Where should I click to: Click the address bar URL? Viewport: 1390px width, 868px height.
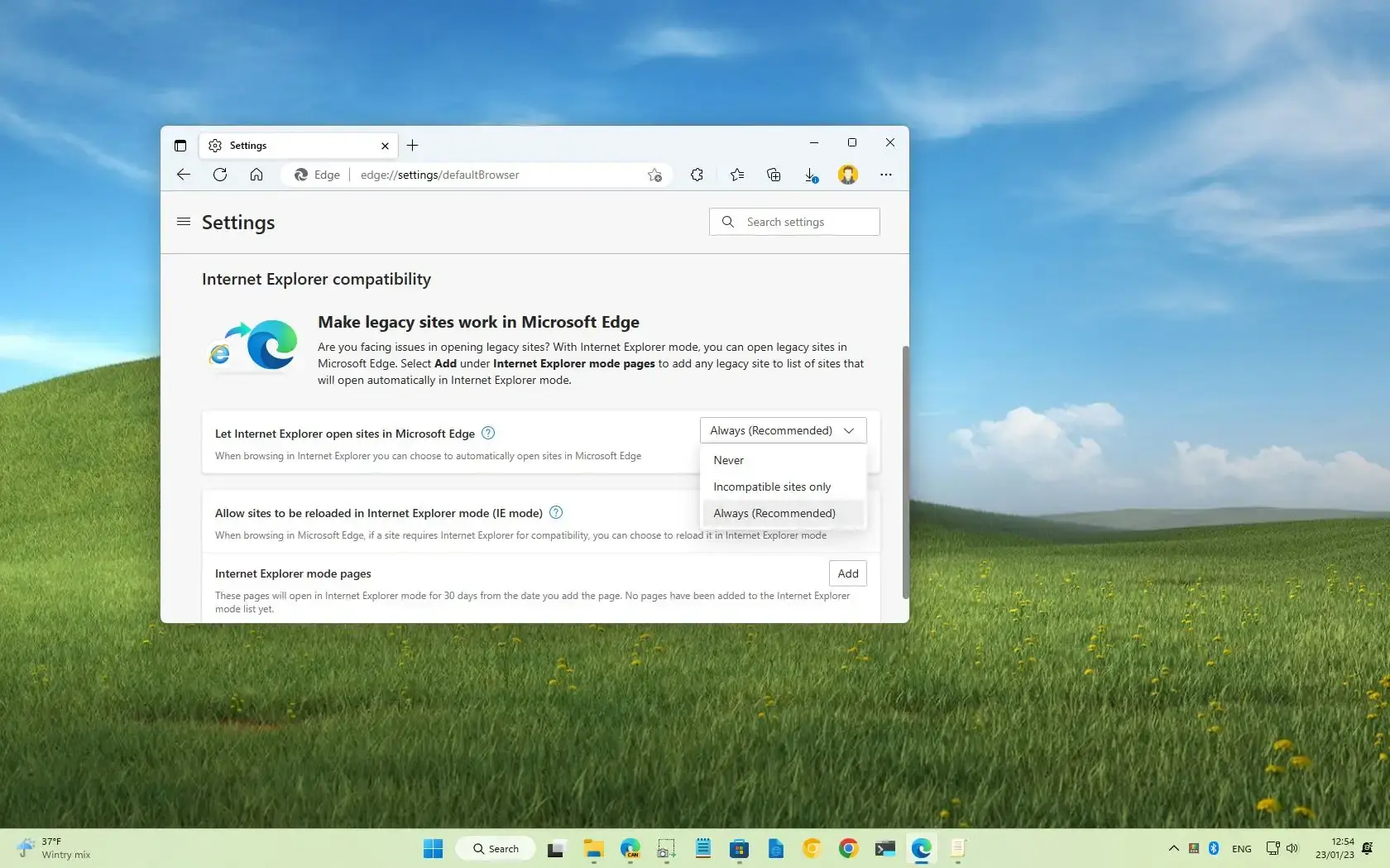440,175
